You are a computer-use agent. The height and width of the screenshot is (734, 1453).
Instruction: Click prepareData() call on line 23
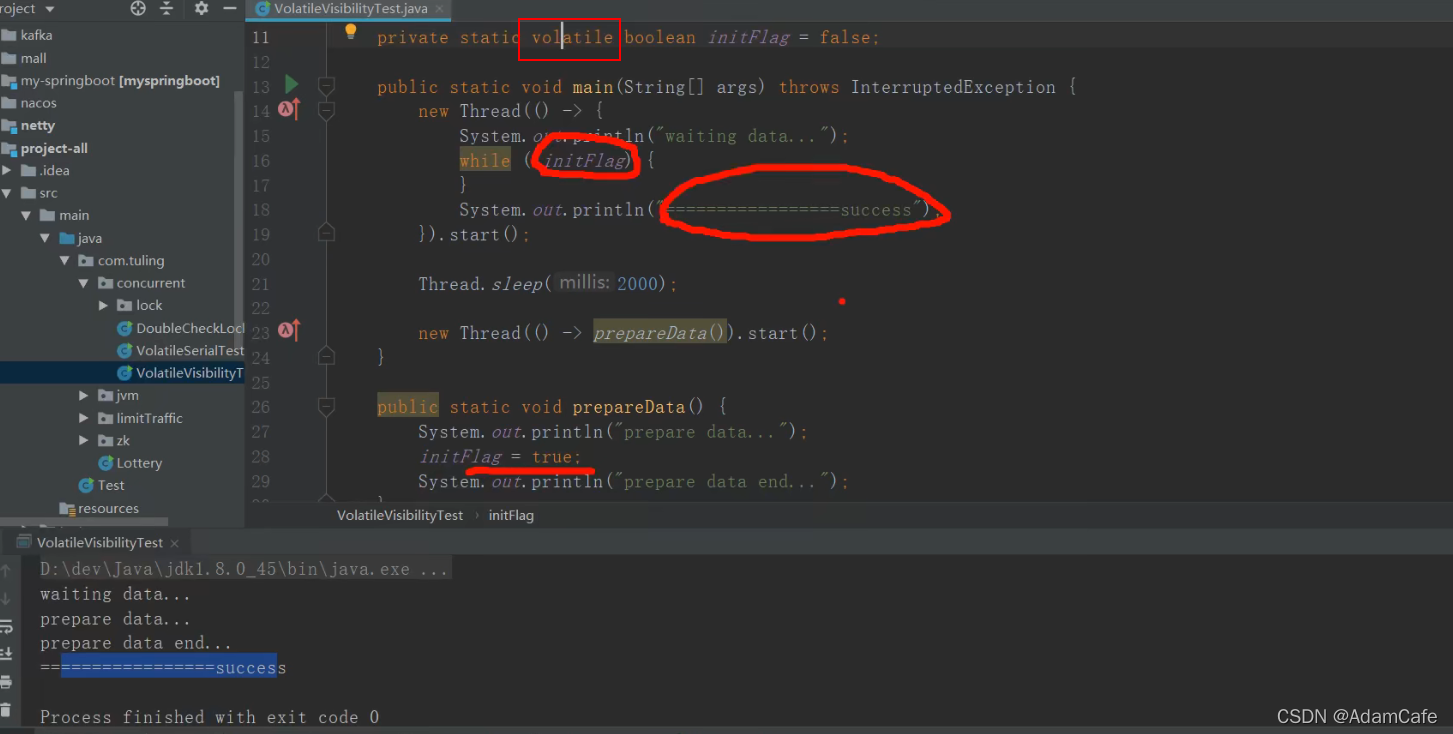point(659,333)
